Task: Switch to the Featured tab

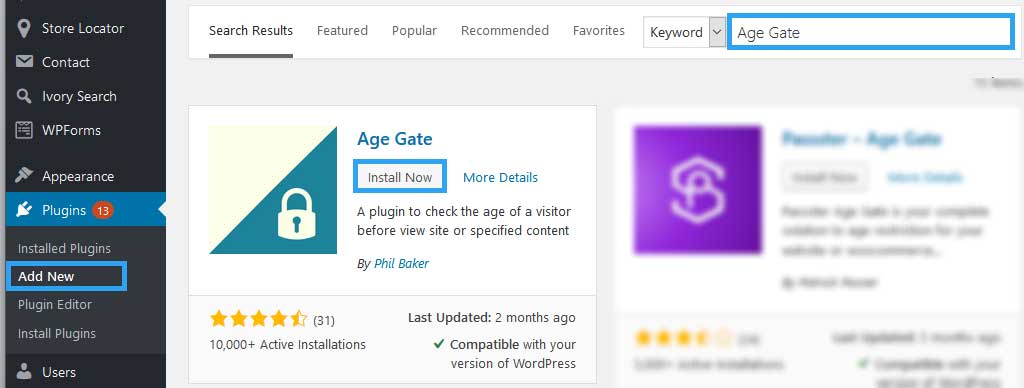Action: tap(342, 31)
